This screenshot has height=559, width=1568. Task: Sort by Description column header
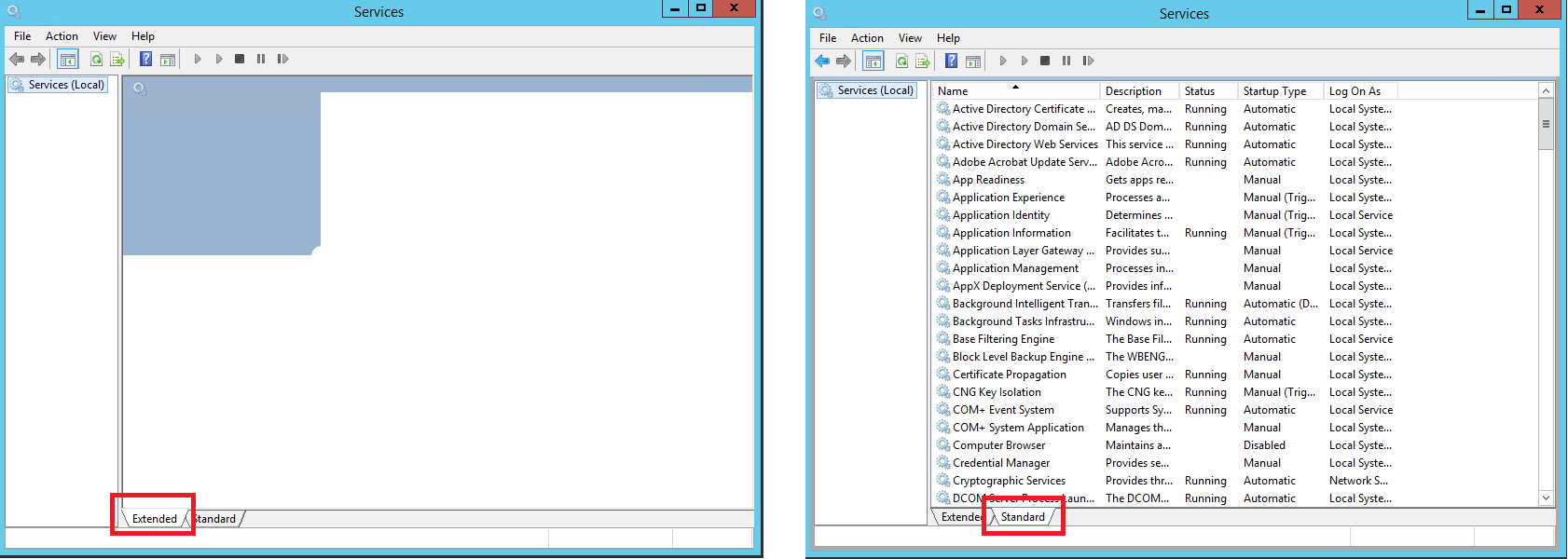1139,91
